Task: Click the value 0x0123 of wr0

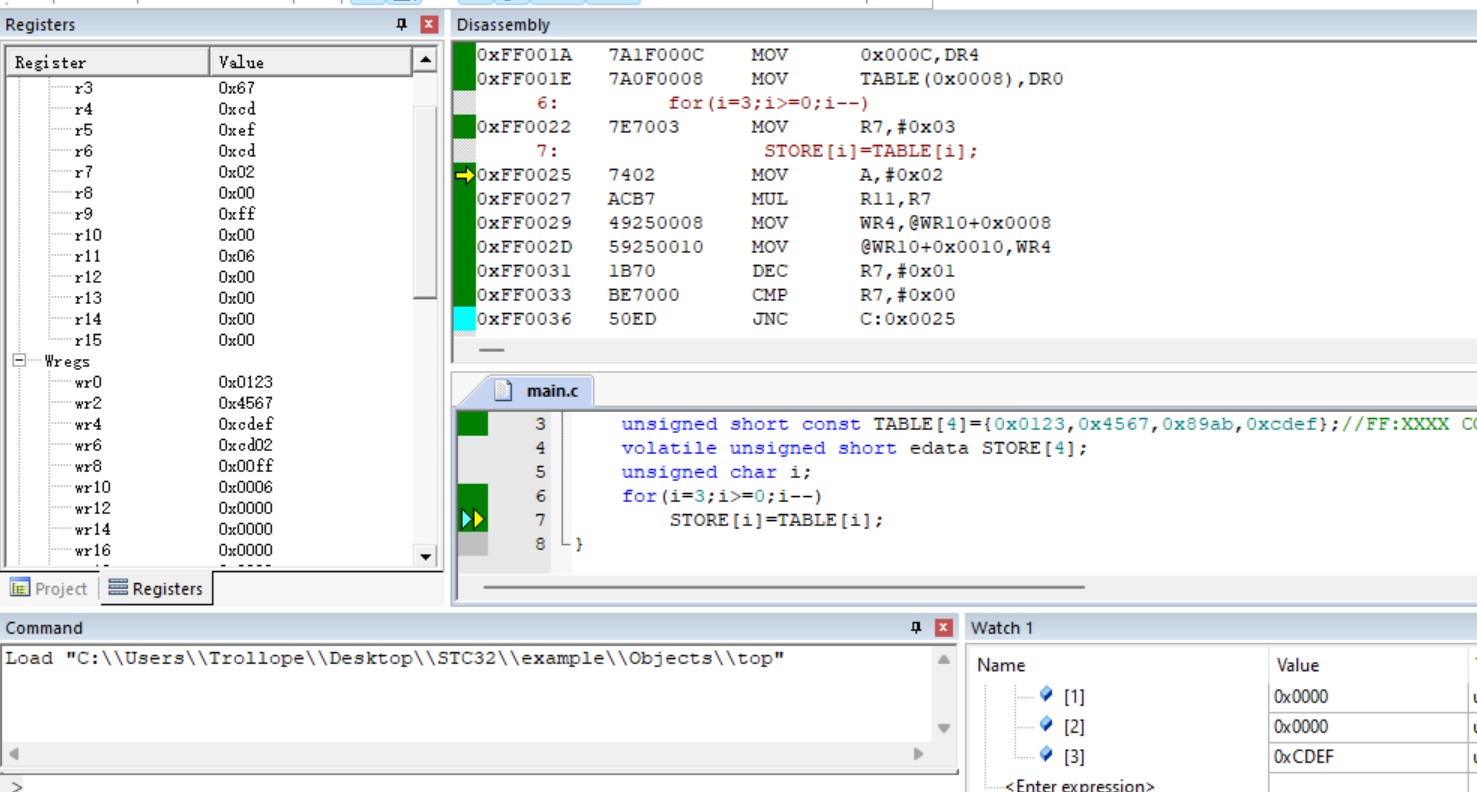Action: (x=245, y=382)
